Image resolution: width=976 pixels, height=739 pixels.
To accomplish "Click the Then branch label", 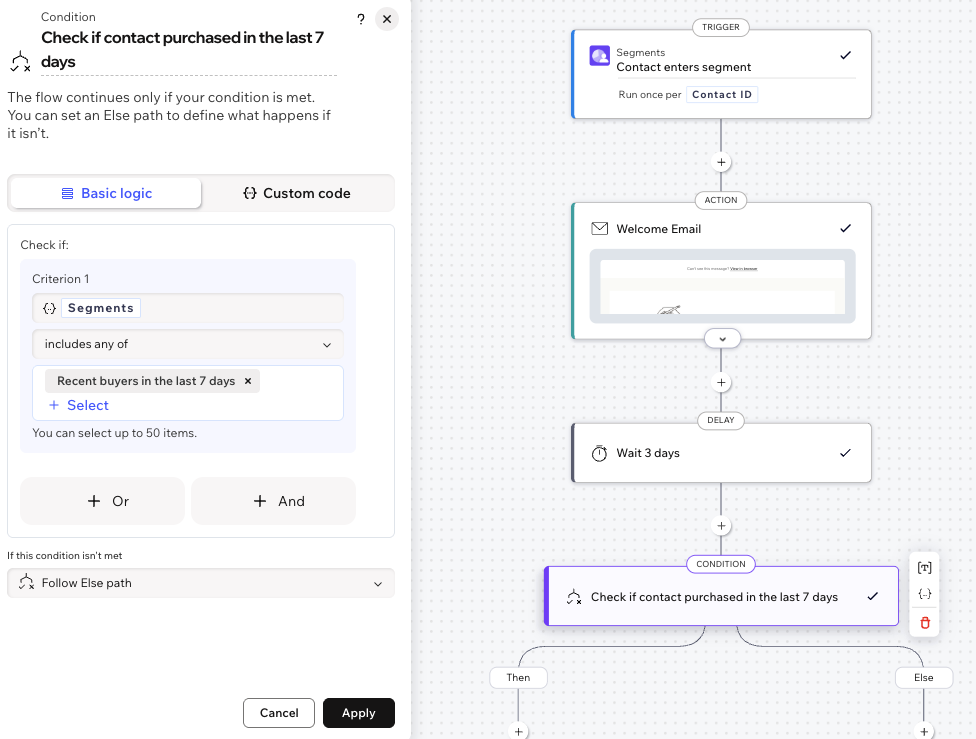I will tap(518, 678).
